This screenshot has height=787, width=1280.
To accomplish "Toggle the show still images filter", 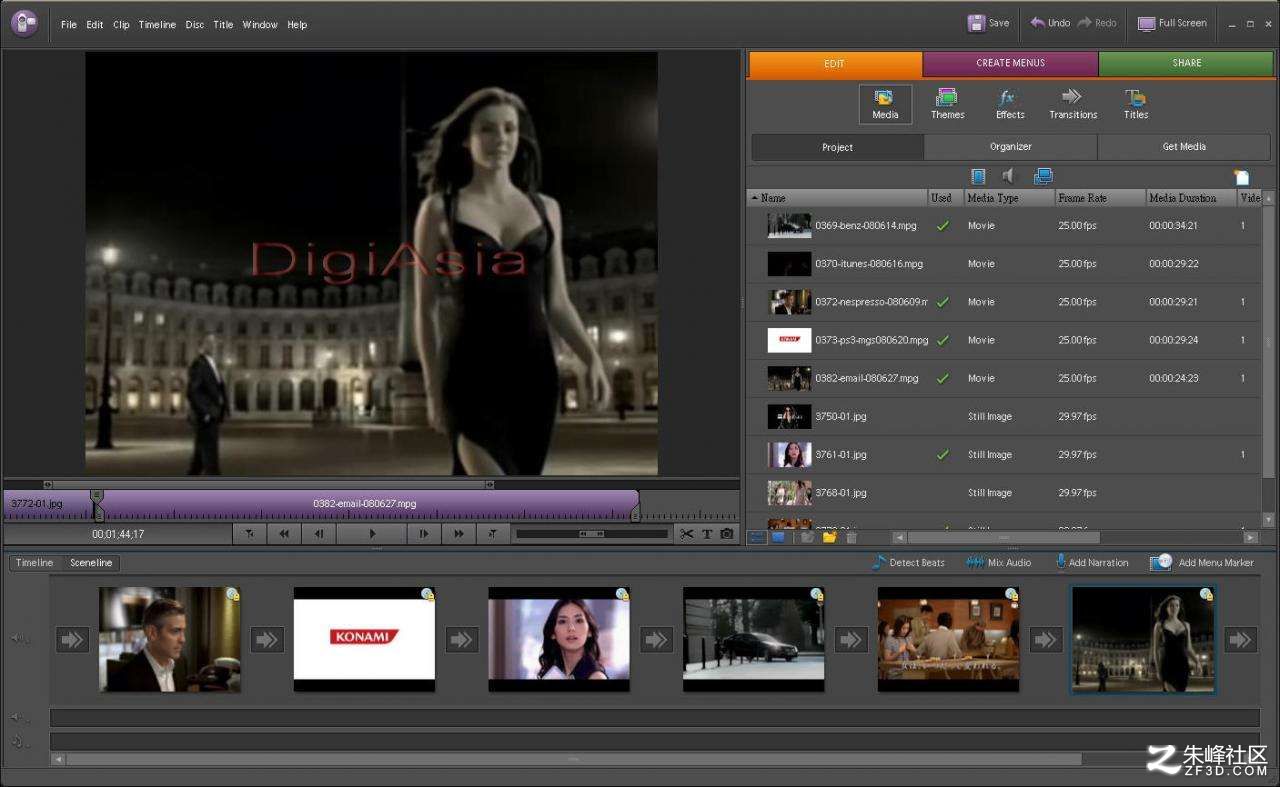I will tap(1043, 177).
